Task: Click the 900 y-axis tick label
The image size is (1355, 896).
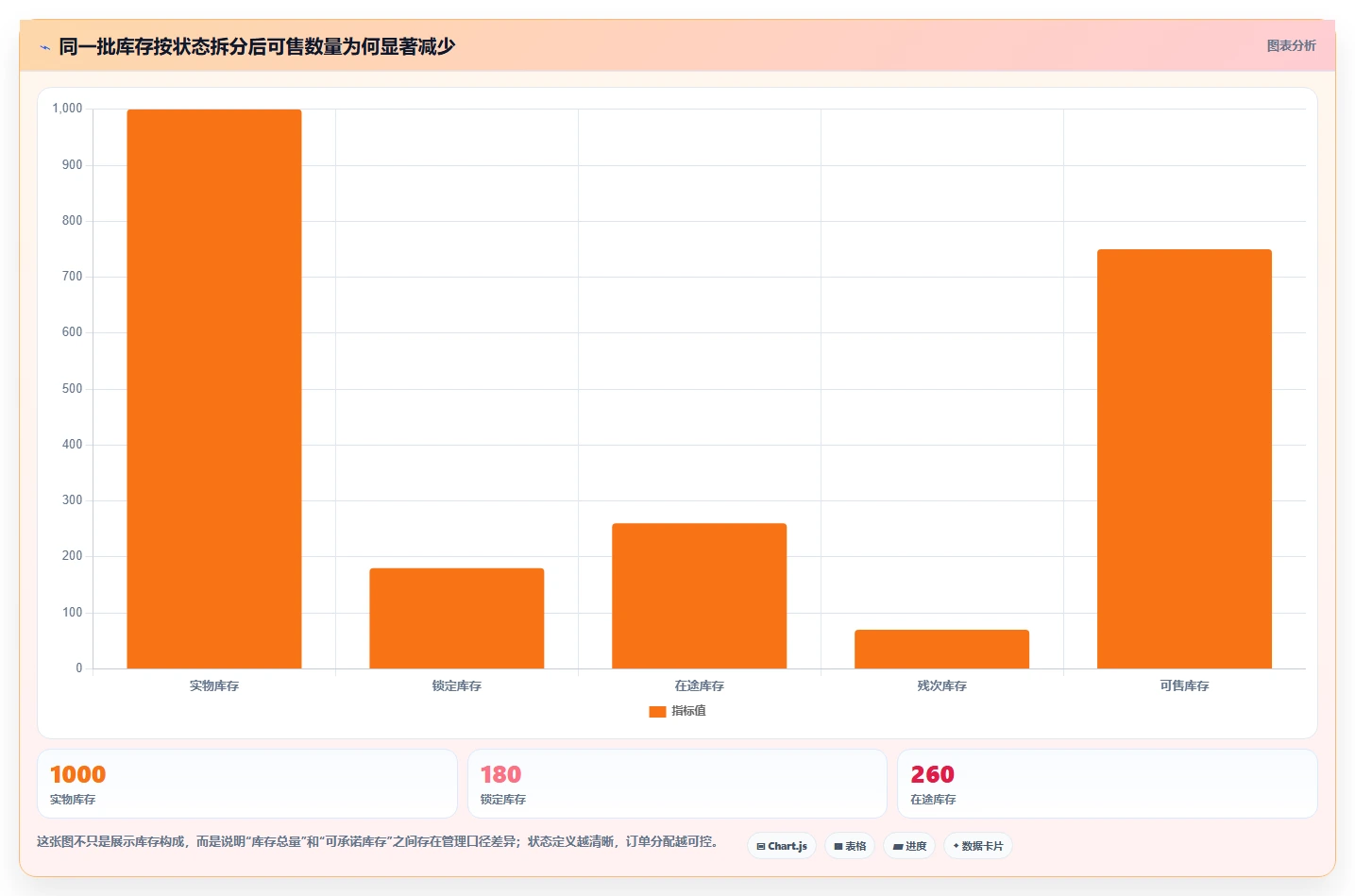Action: tap(73, 165)
